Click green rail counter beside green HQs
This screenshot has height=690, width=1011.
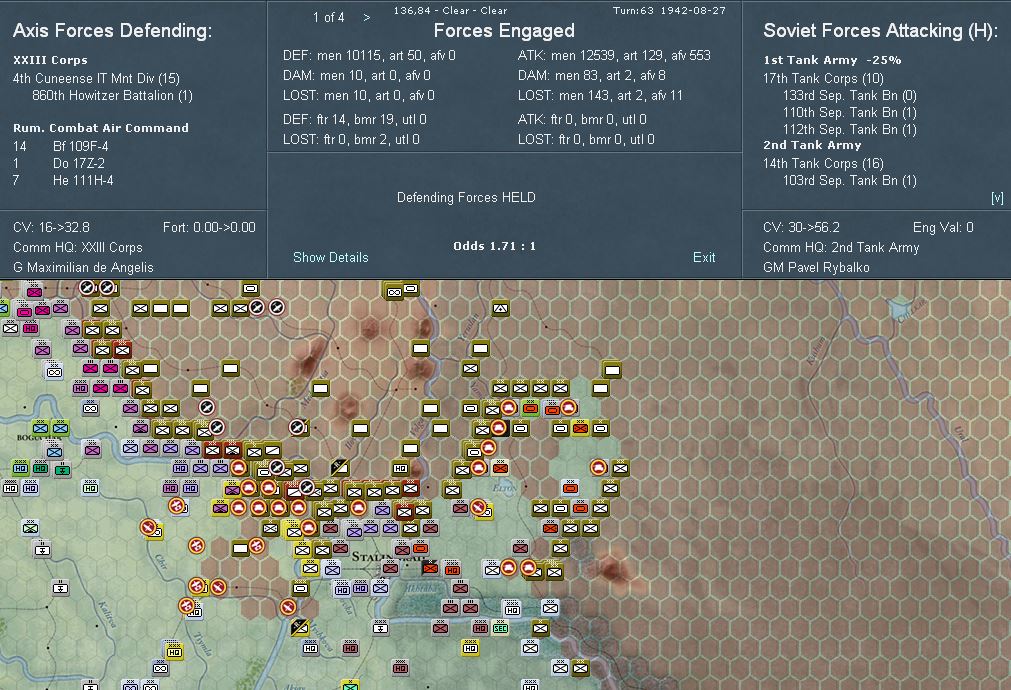point(62,469)
